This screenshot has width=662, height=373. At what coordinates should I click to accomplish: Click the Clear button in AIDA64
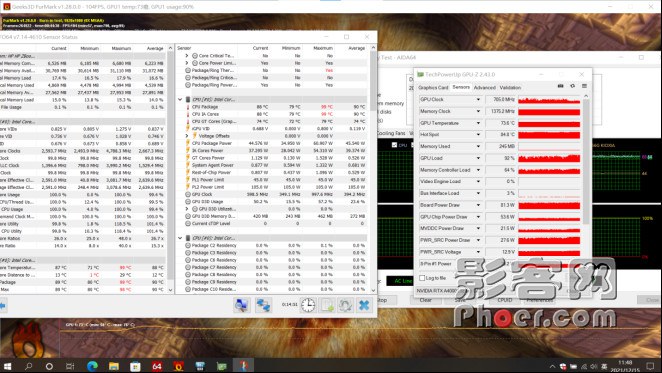tap(426, 300)
